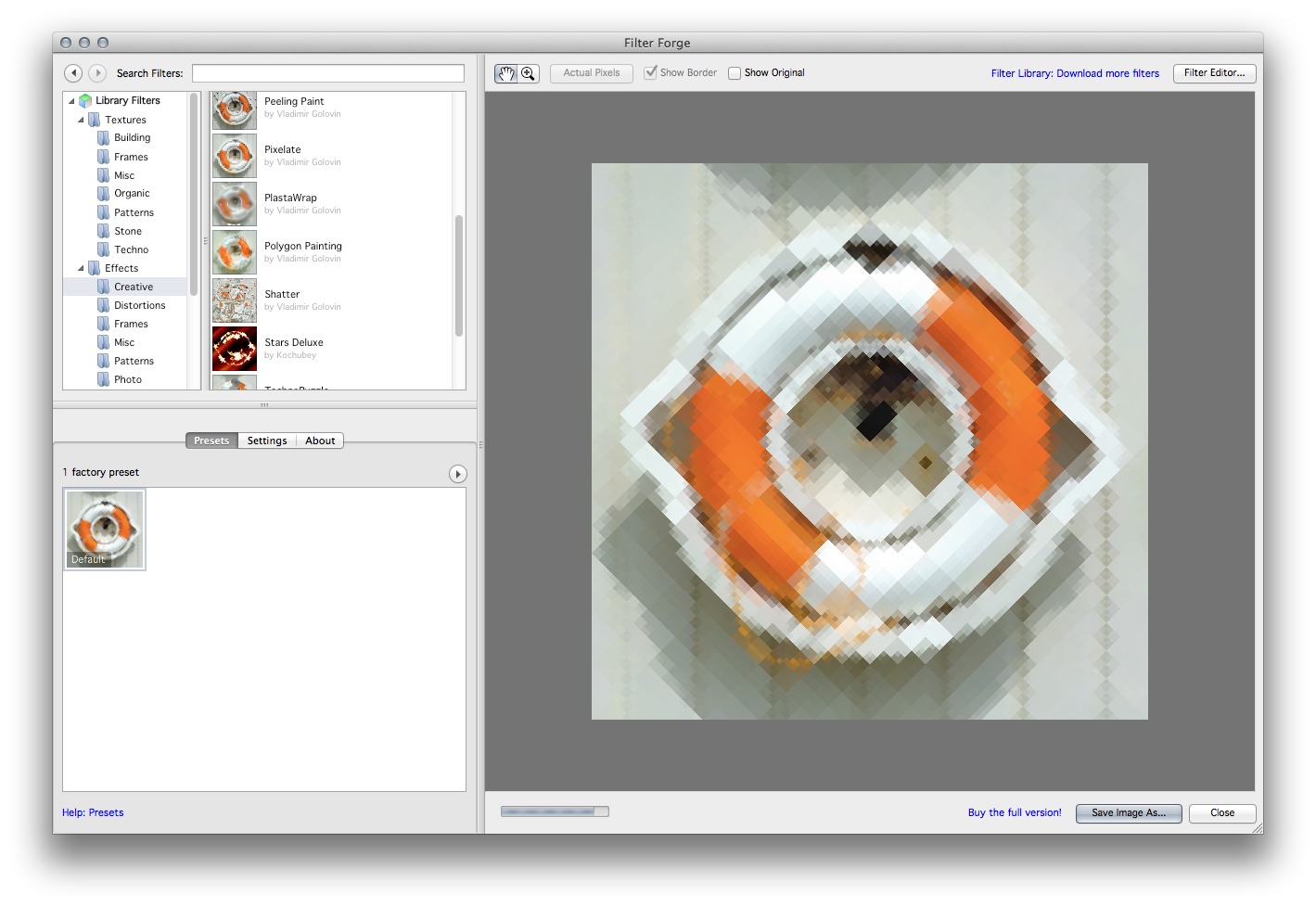The width and height of the screenshot is (1316, 907).
Task: Collapse the Effects tree branch
Action: click(x=81, y=268)
